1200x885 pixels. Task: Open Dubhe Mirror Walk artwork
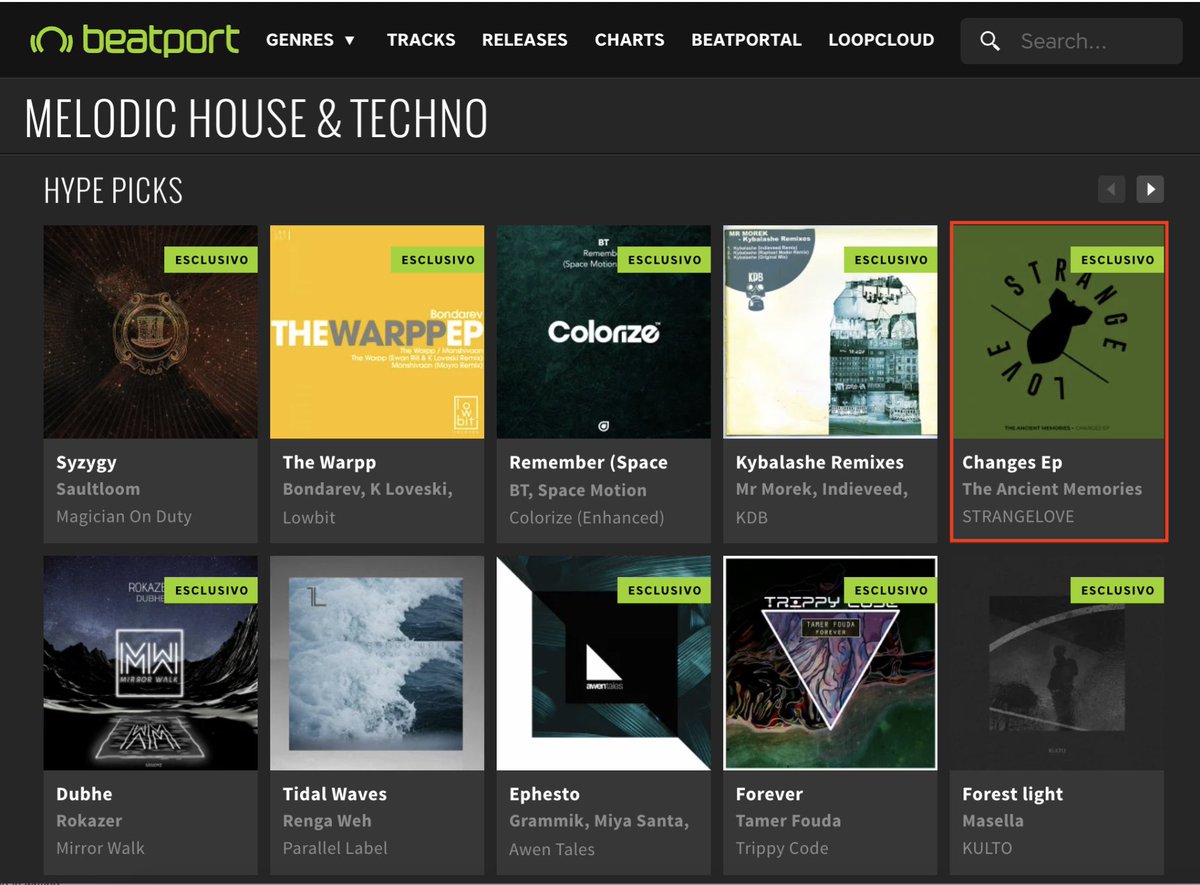click(x=151, y=663)
